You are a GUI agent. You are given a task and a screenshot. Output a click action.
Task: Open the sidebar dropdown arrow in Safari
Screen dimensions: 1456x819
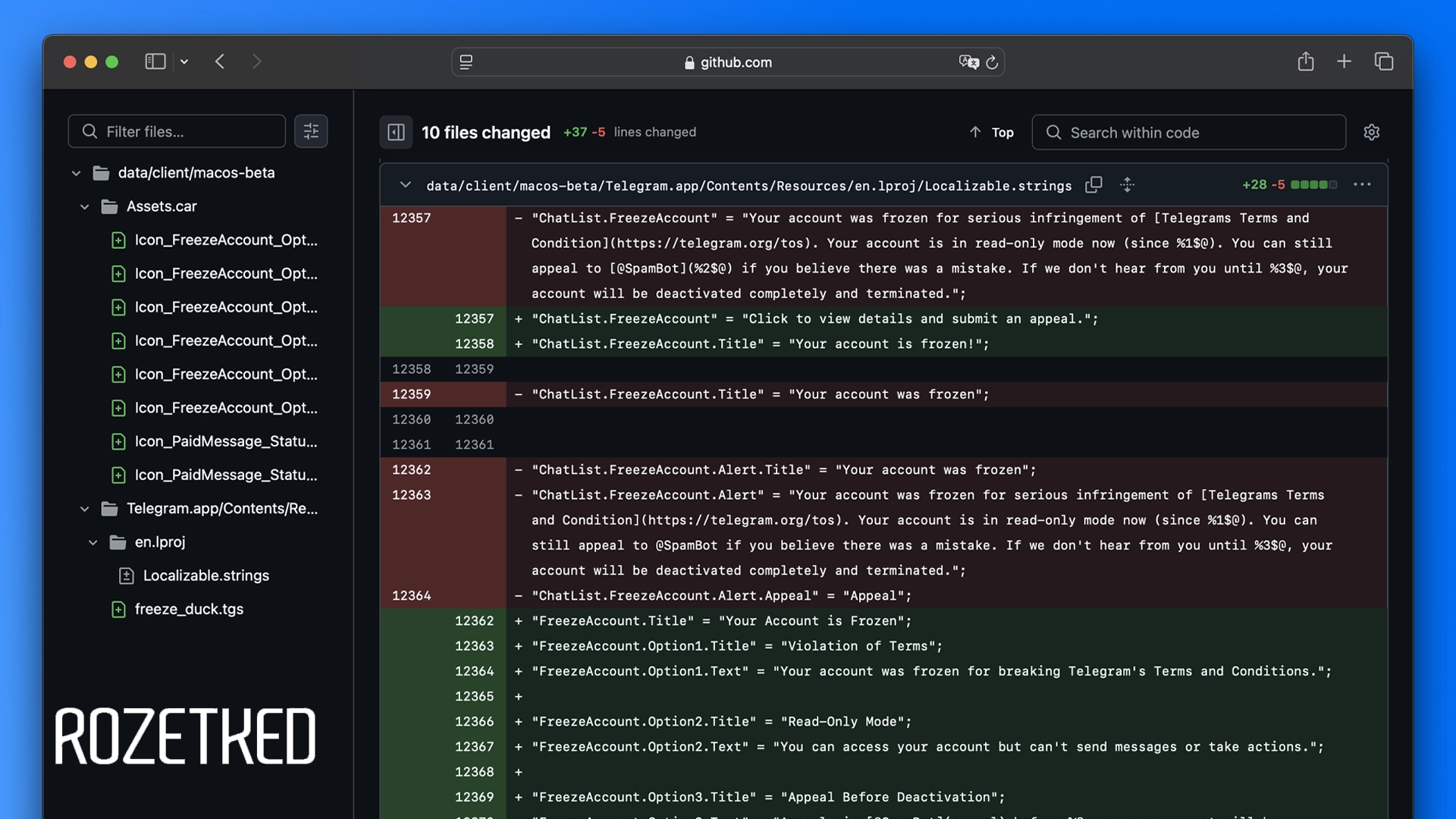click(184, 62)
